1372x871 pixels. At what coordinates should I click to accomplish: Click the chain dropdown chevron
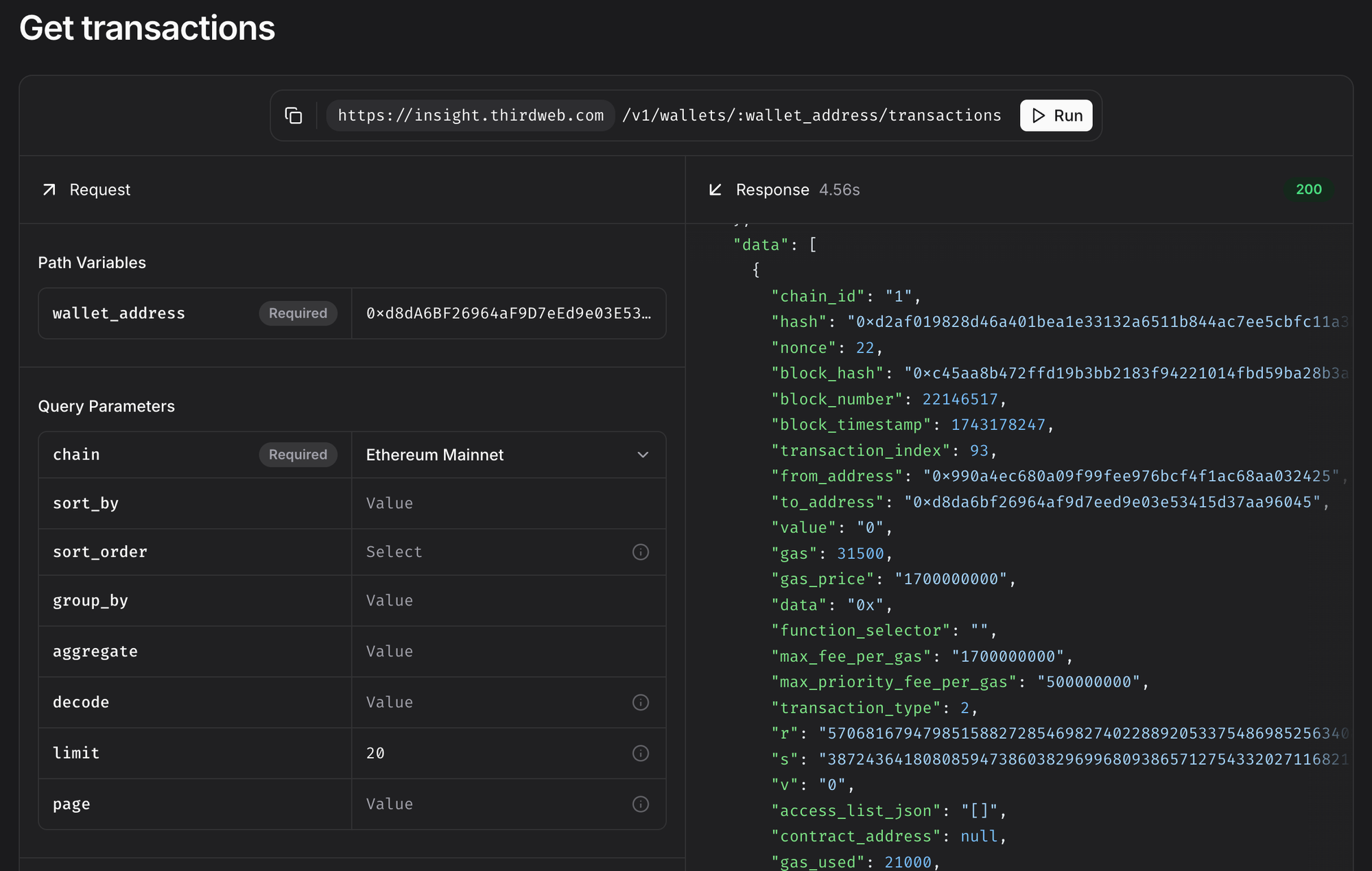point(643,455)
